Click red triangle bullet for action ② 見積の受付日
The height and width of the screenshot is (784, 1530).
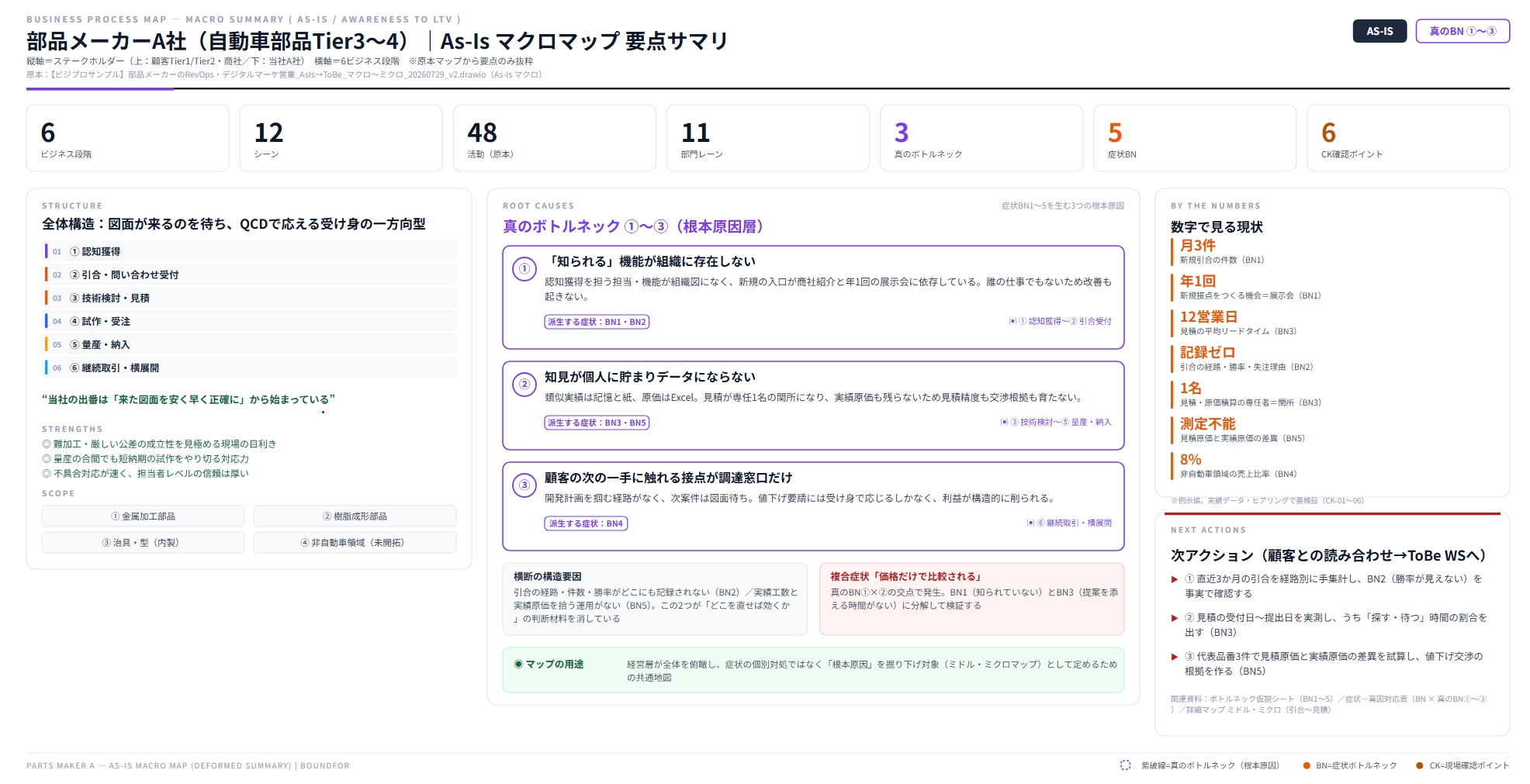click(x=1175, y=618)
